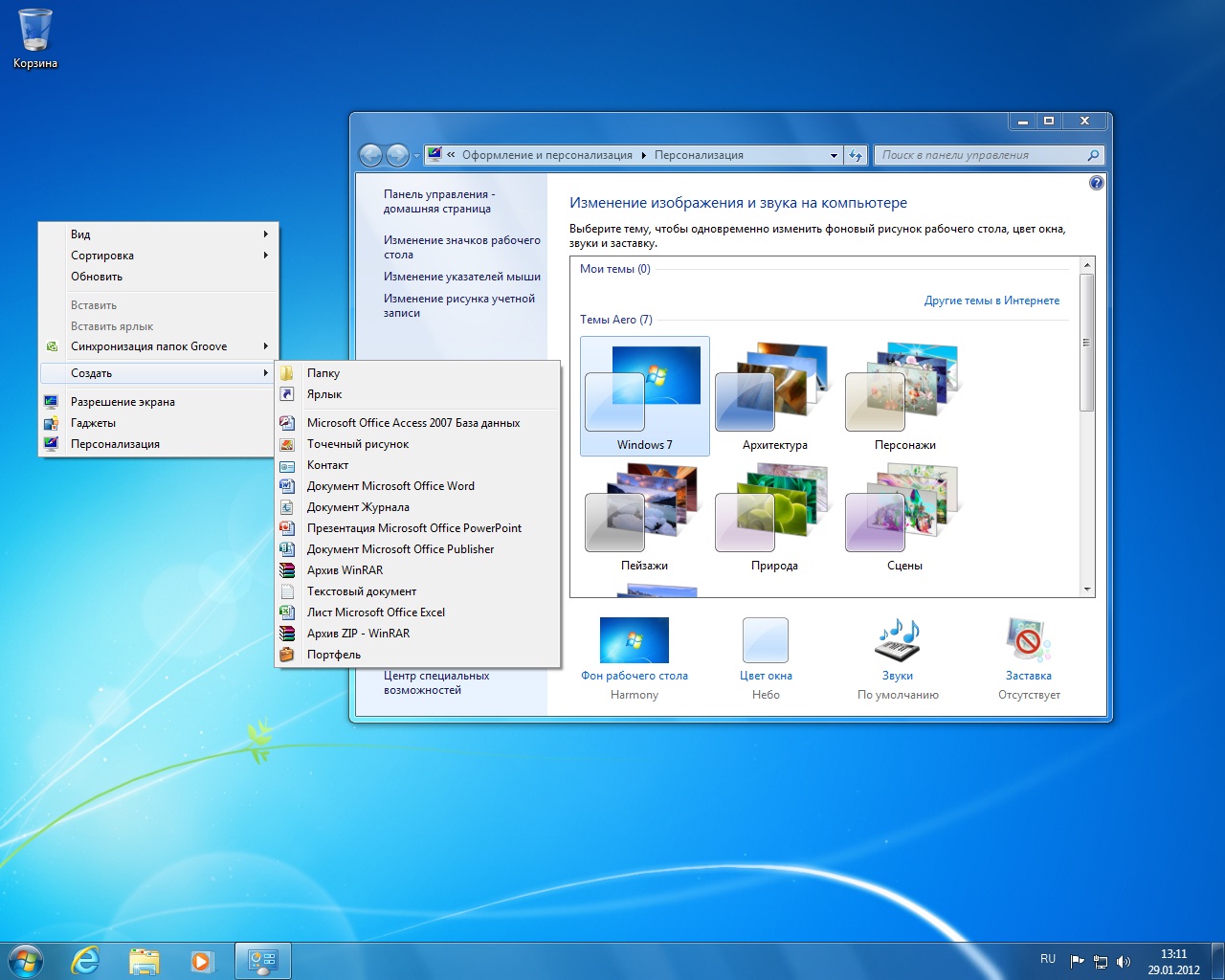The height and width of the screenshot is (980, 1225).
Task: Click the Gadgets (Гаджеты) menu icon
Action: pos(52,423)
